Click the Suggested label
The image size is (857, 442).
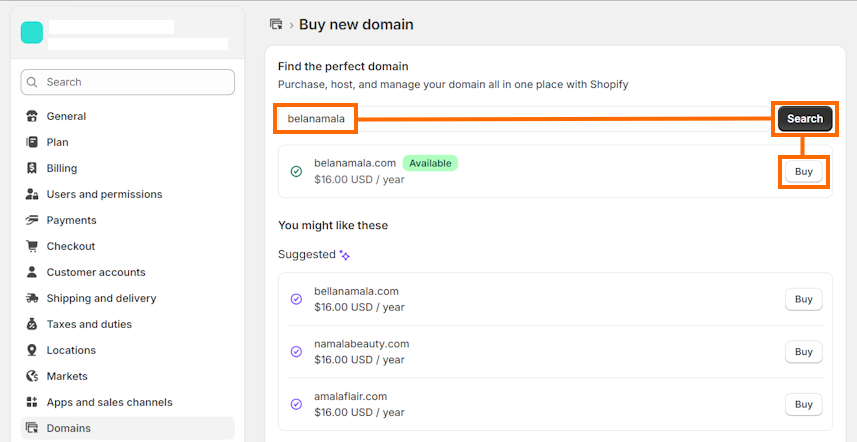[307, 255]
